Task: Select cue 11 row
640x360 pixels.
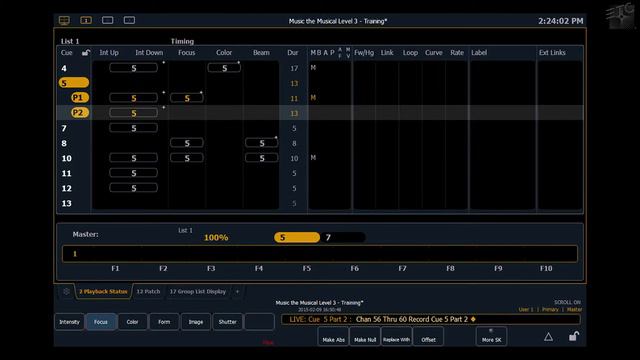Action: click(x=320, y=173)
